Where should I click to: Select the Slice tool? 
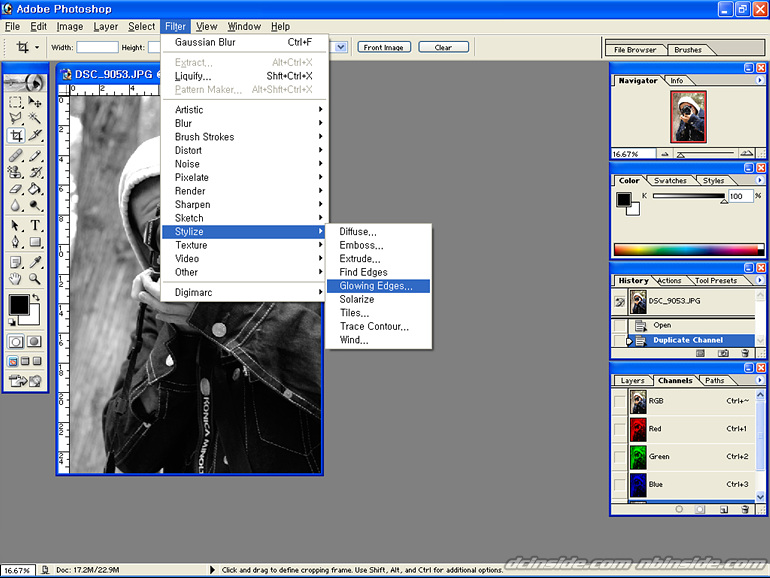pyautogui.click(x=34, y=135)
